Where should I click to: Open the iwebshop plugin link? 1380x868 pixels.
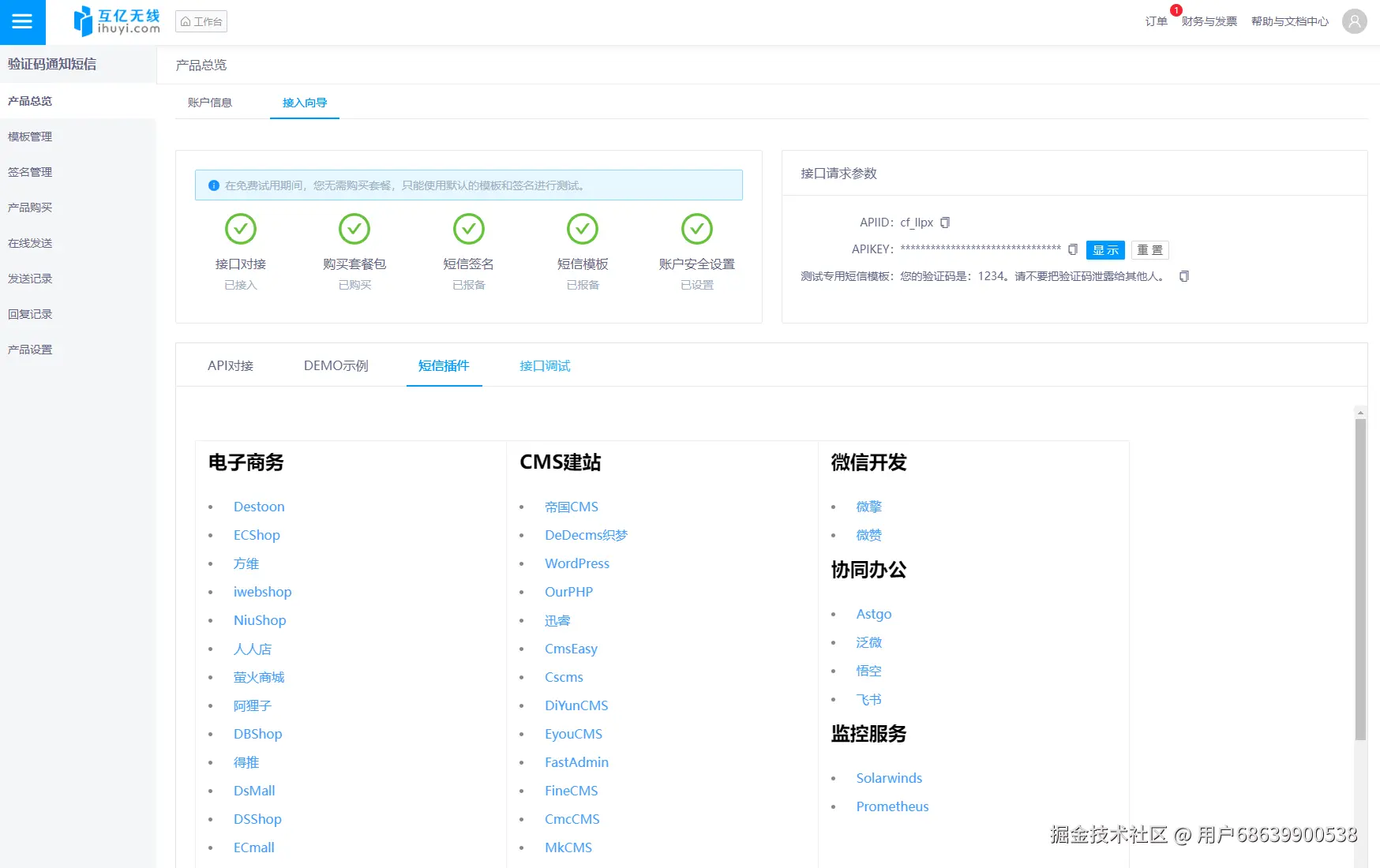tap(262, 592)
